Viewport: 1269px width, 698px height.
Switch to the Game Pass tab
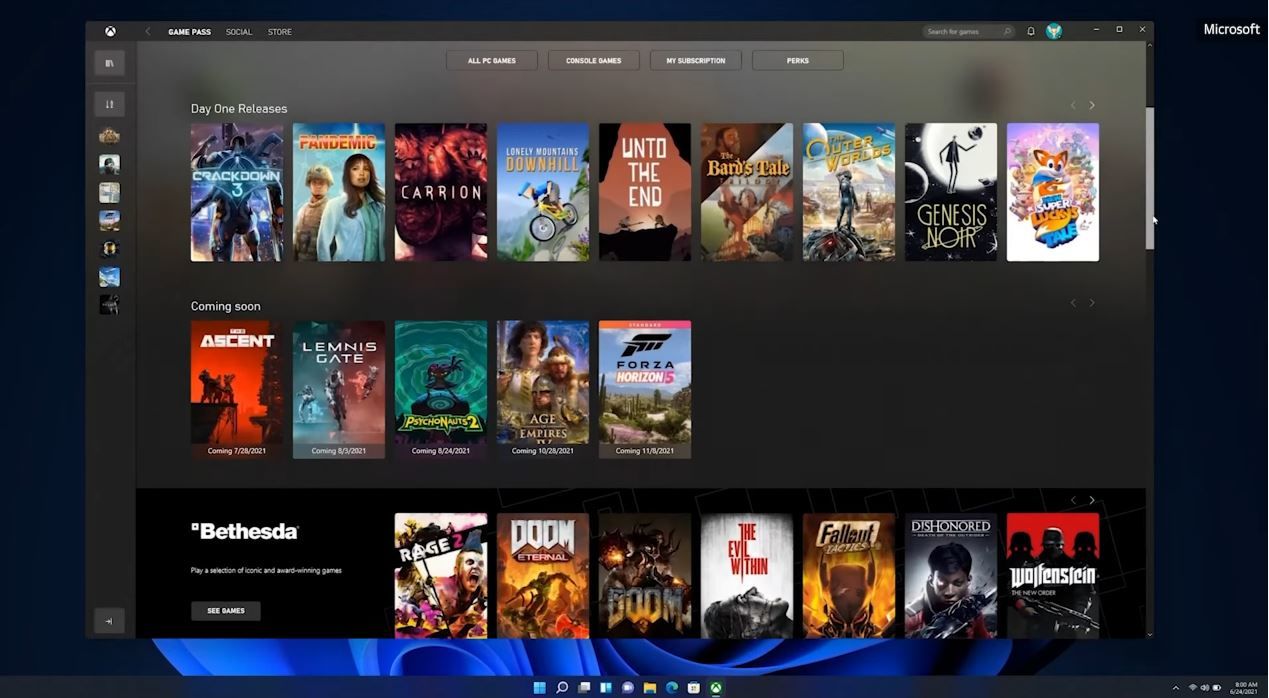pos(189,32)
